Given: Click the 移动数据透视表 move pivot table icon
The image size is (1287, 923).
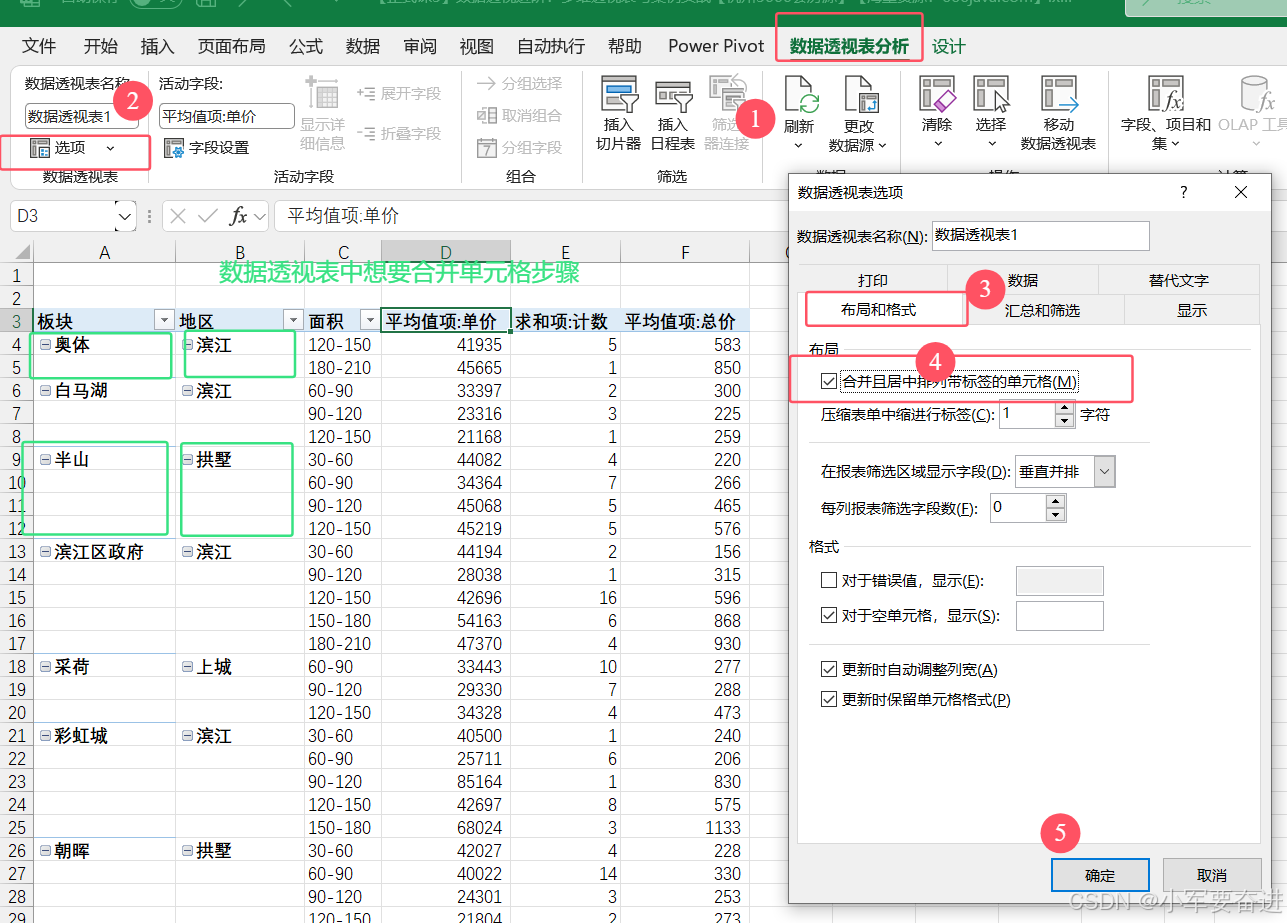Looking at the screenshot, I should tap(1058, 96).
